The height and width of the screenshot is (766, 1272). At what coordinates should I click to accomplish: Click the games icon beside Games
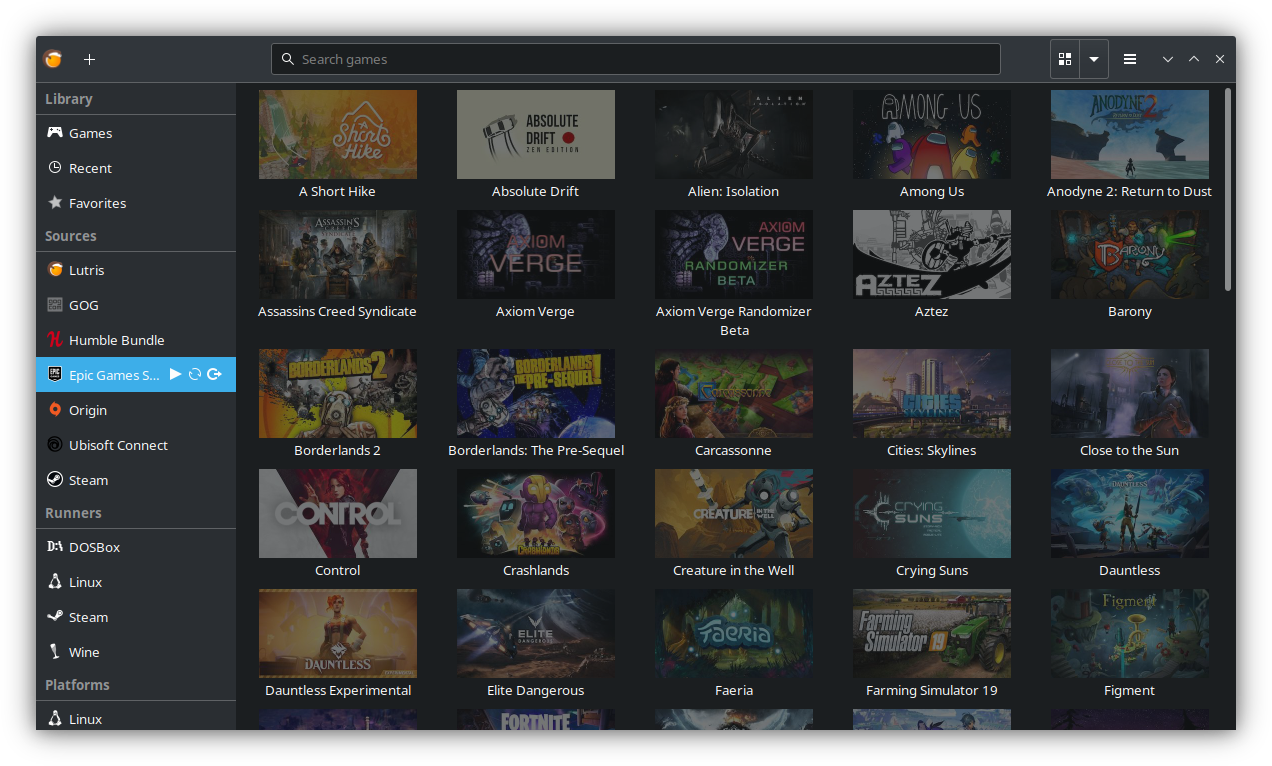tap(55, 133)
